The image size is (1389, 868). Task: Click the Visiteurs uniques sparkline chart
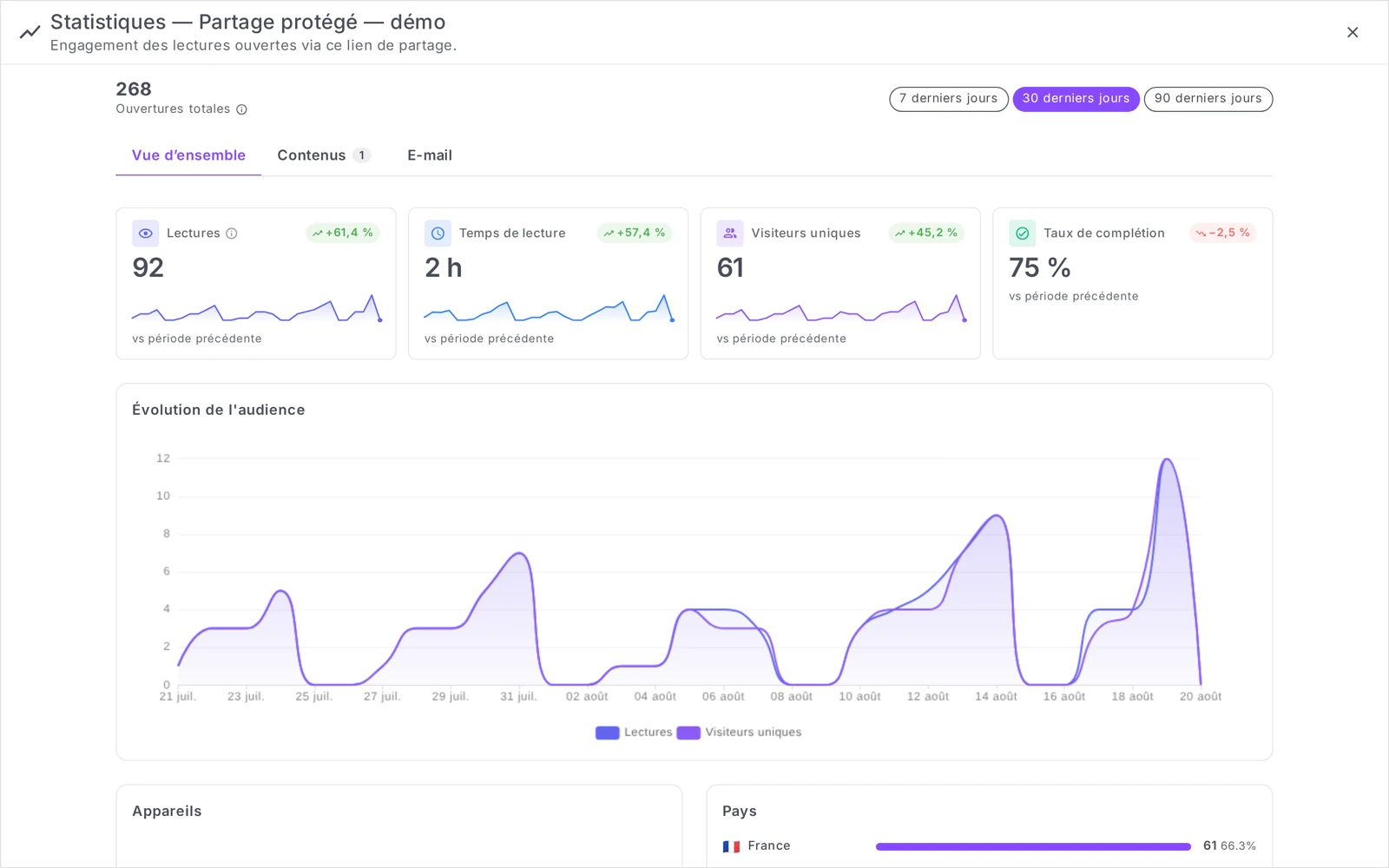coord(840,308)
